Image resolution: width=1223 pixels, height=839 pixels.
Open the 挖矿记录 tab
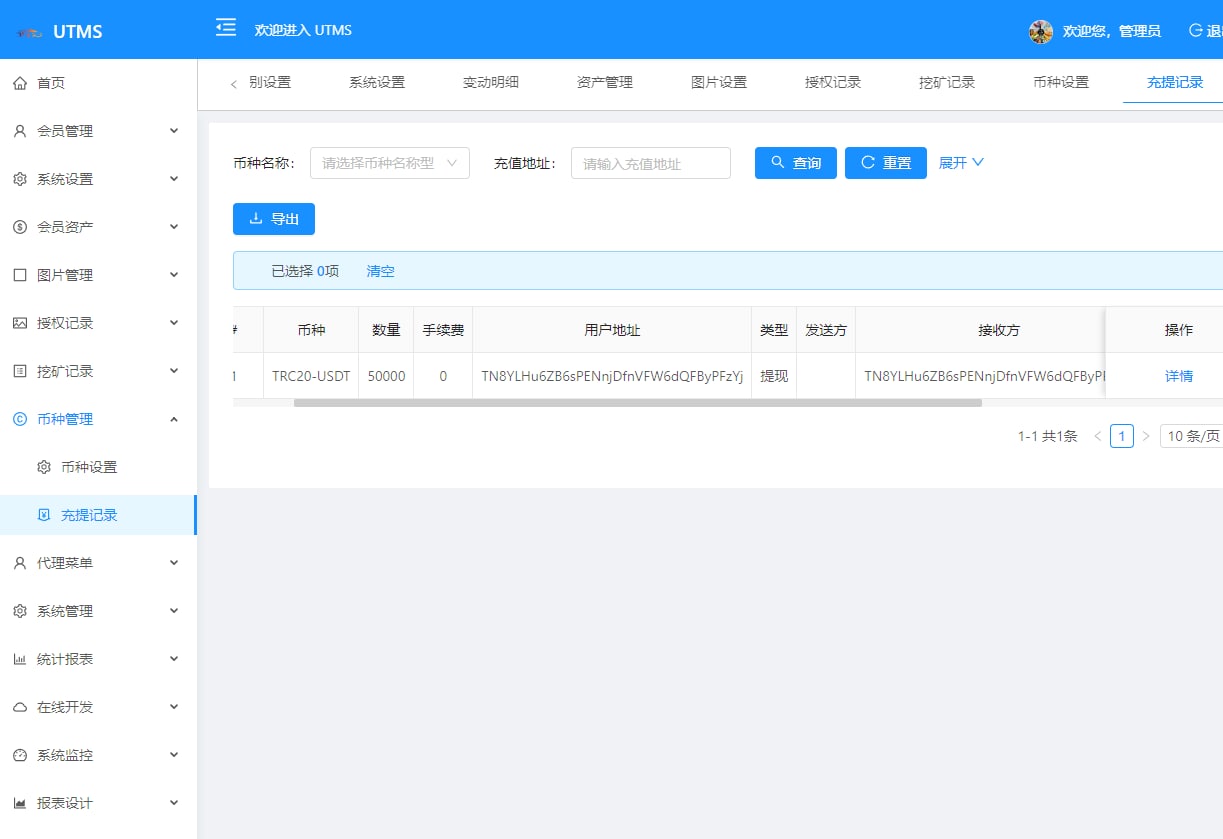tap(947, 82)
